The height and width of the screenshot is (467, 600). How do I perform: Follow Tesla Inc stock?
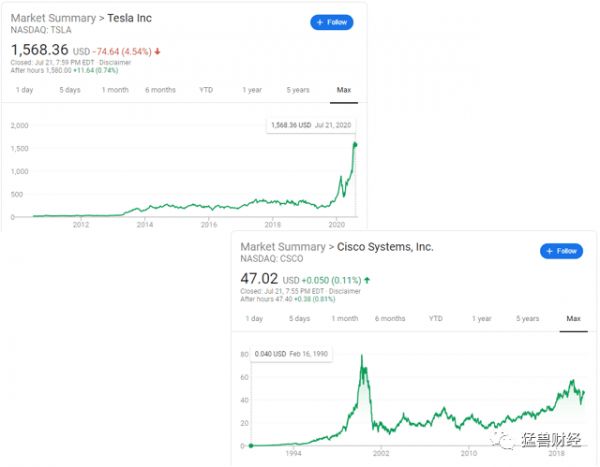tap(331, 22)
